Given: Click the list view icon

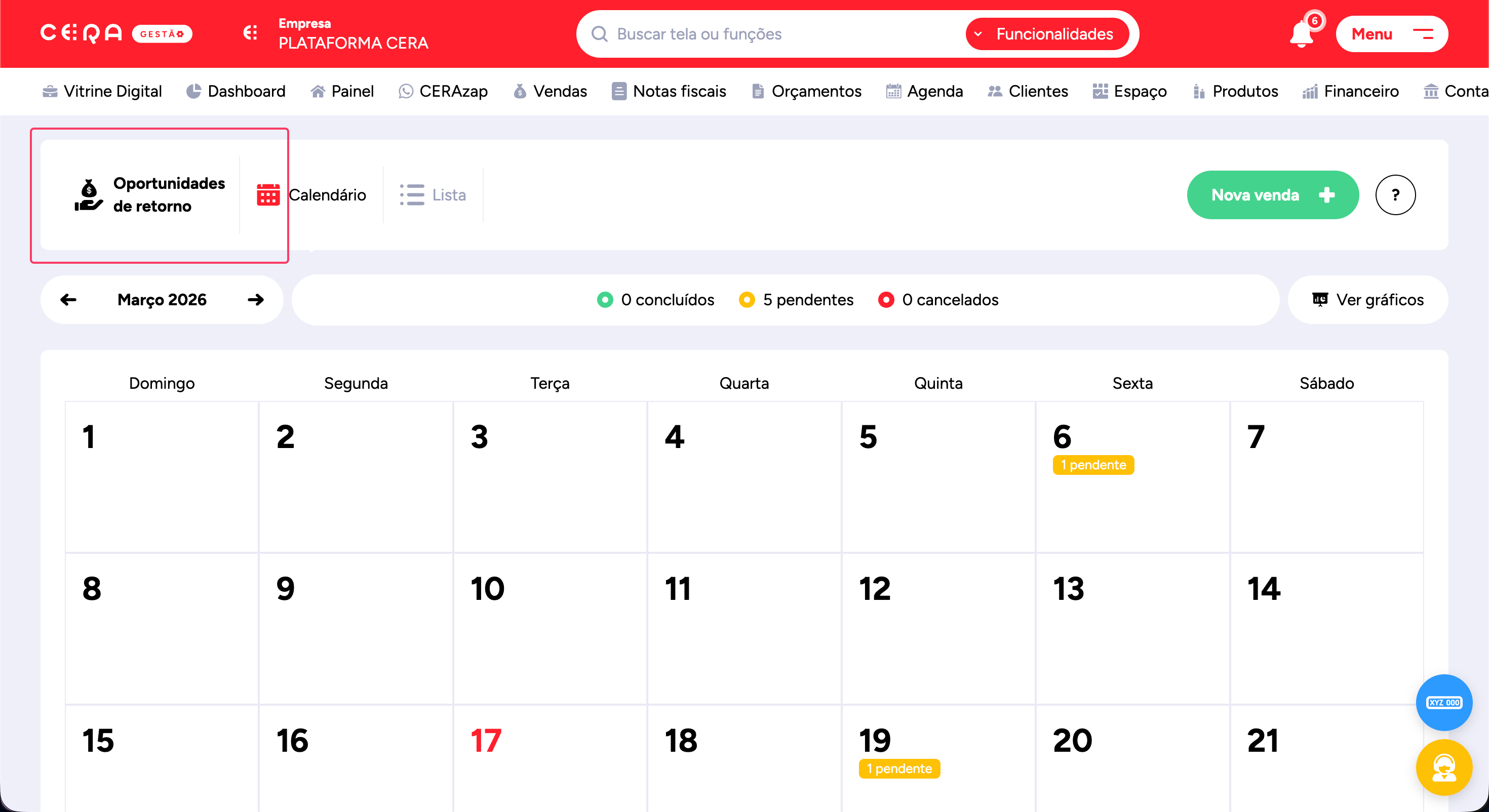Looking at the screenshot, I should pos(412,195).
